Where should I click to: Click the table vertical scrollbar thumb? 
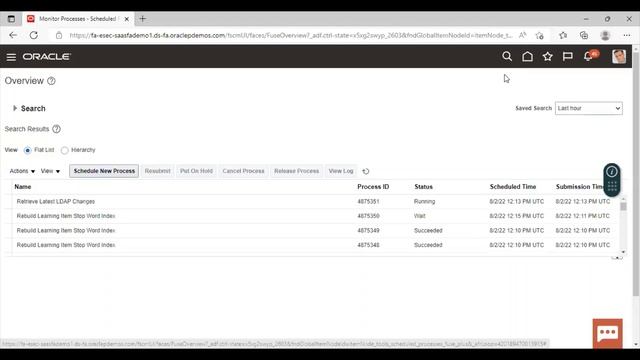point(623,206)
